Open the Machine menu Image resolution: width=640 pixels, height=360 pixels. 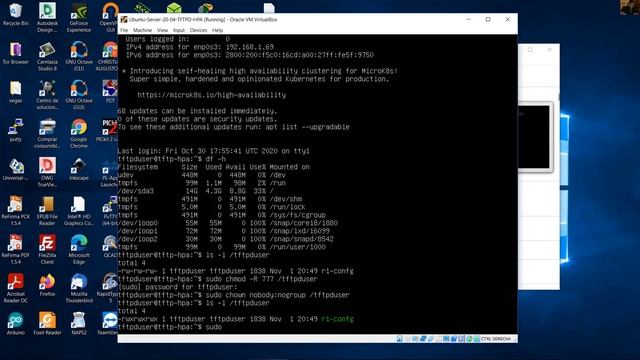point(142,30)
